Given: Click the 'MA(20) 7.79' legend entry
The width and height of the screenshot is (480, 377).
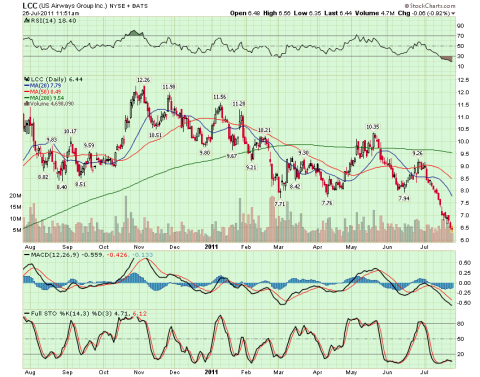Looking at the screenshot, I should (45, 86).
